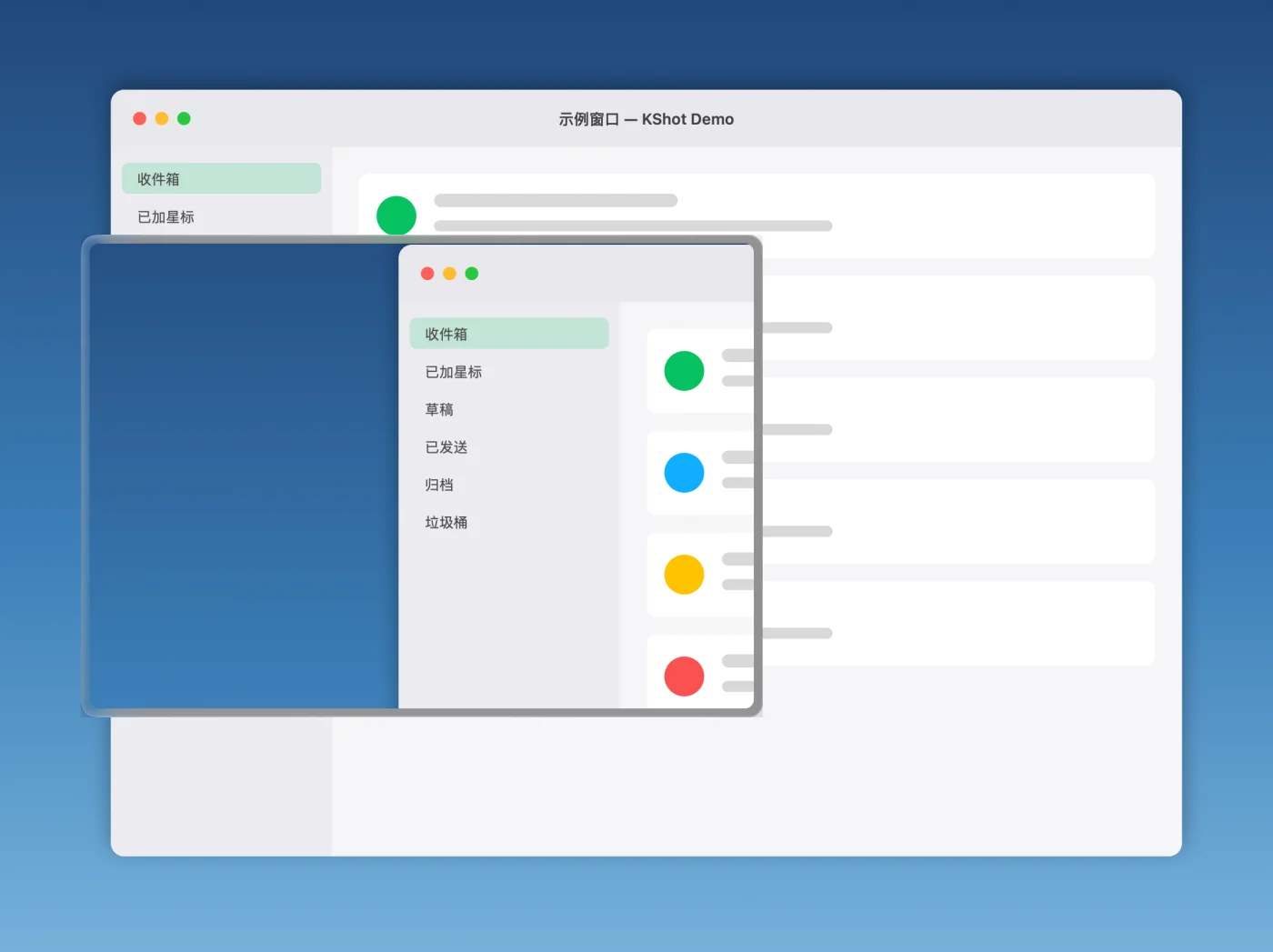Close the front overlay window with its red button
This screenshot has height=952, width=1273.
[427, 274]
